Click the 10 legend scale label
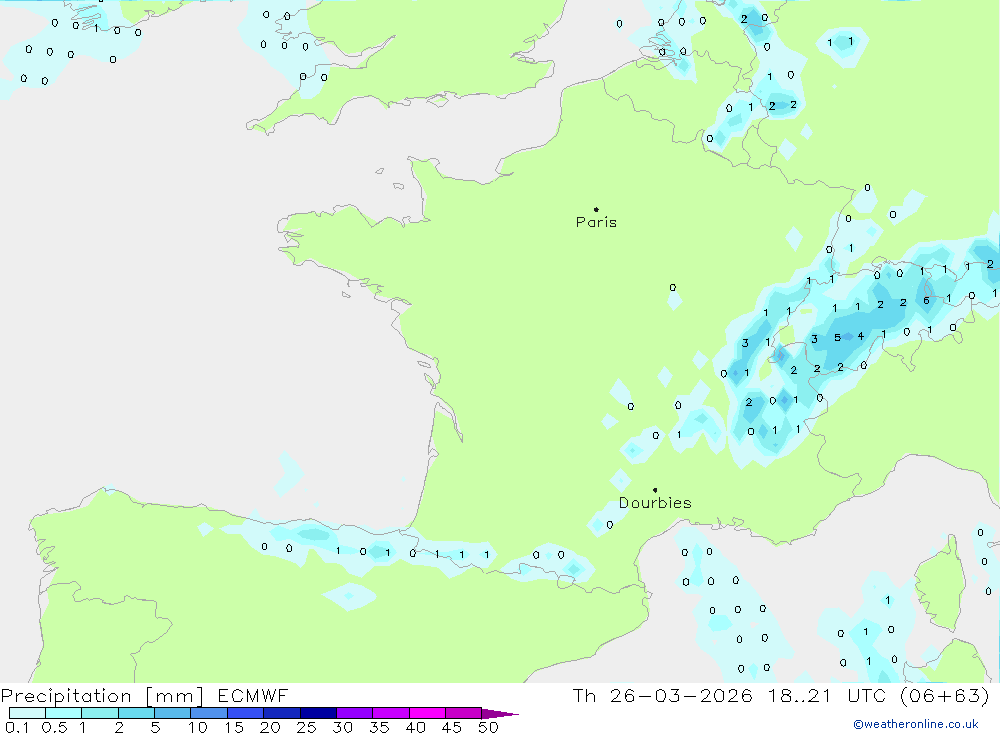The height and width of the screenshot is (733, 1000). [198, 727]
